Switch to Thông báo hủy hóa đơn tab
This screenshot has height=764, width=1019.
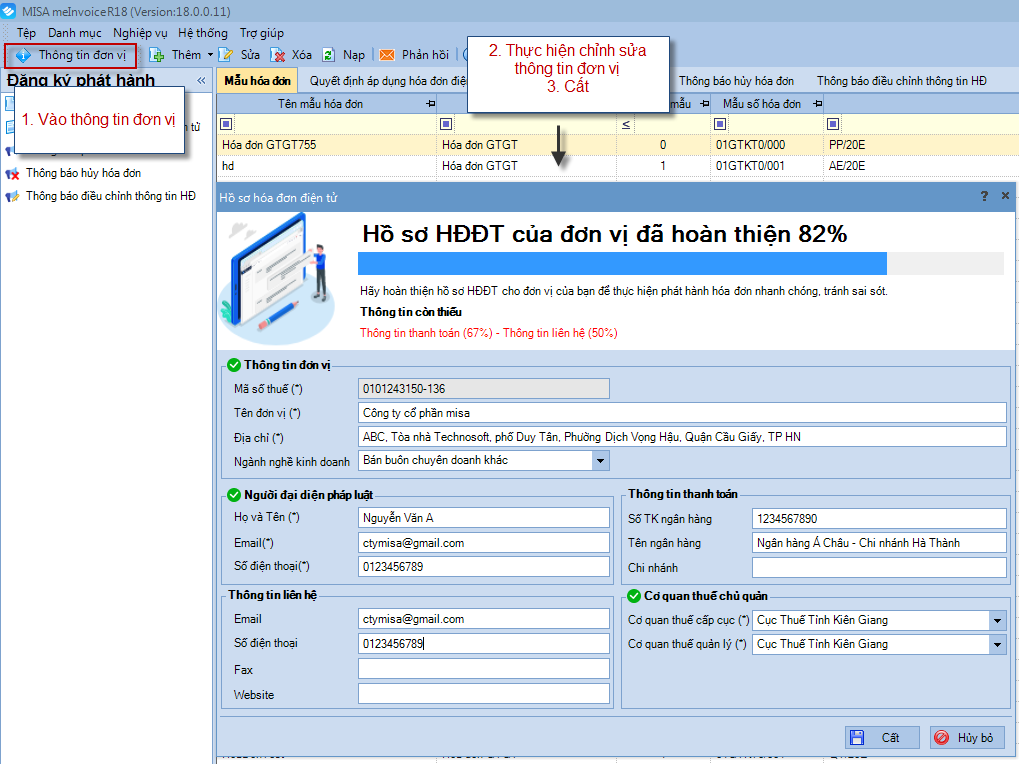[736, 81]
